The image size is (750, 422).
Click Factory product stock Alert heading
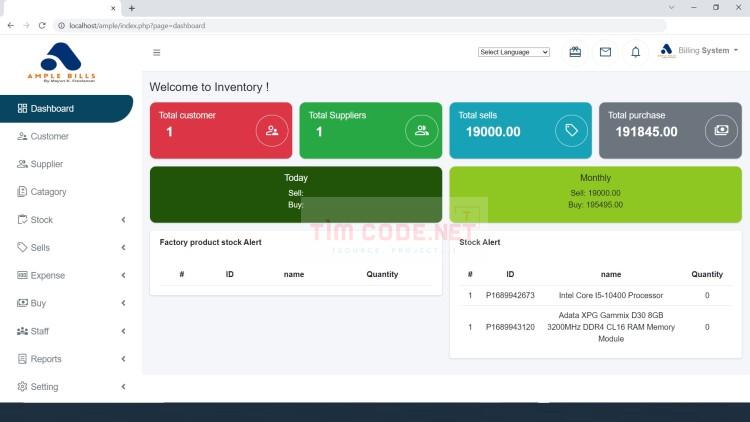[x=210, y=243]
